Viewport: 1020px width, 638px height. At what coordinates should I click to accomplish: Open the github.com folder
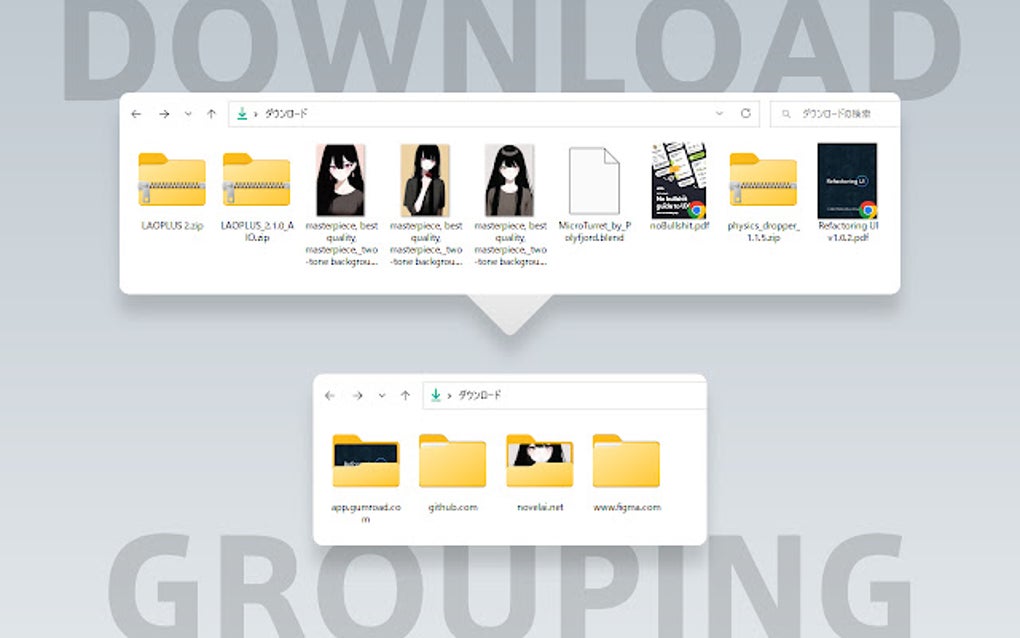(452, 461)
